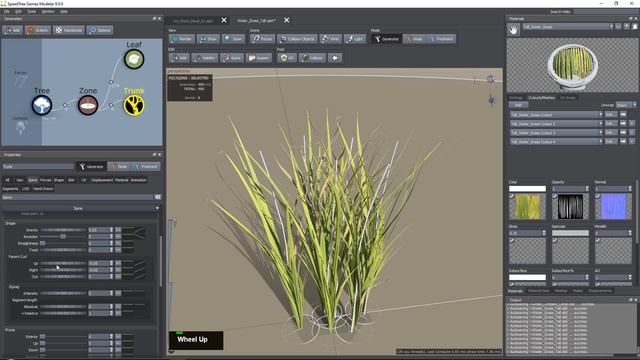Screen dimensions: 640x360
Task: Click the Ancestor slider handle
Action: [63, 236]
